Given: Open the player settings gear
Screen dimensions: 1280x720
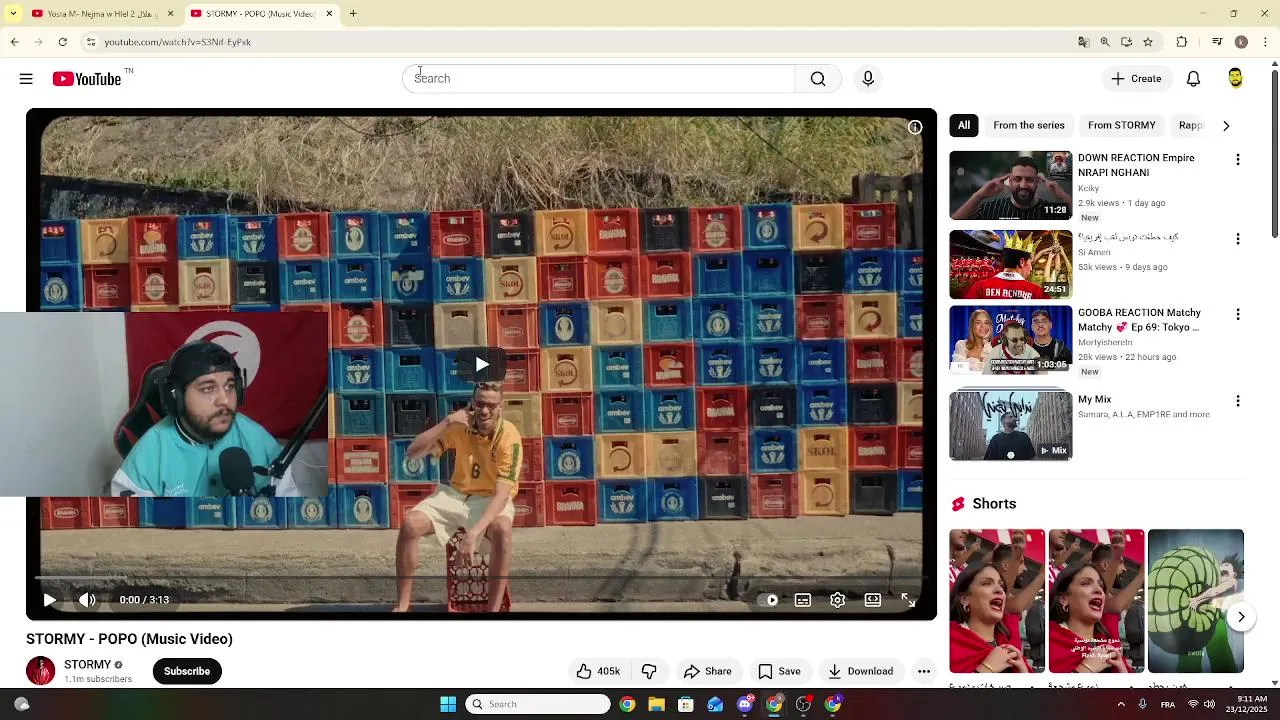Looking at the screenshot, I should (838, 600).
